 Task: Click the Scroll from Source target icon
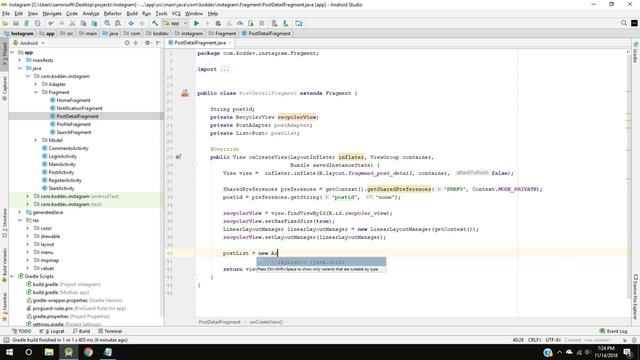pyautogui.click(x=127, y=43)
